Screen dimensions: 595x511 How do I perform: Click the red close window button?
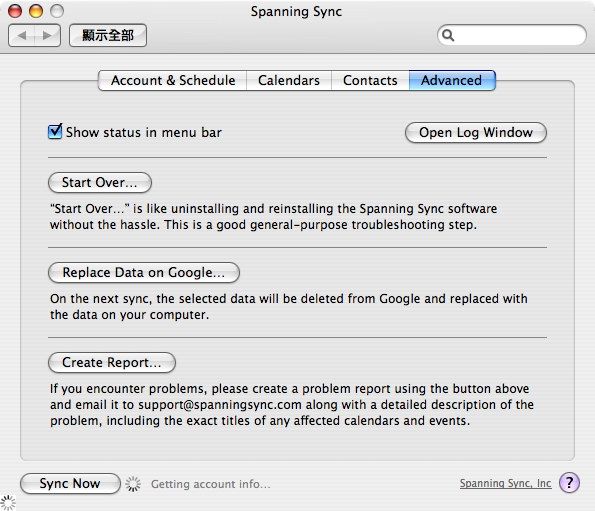(15, 11)
